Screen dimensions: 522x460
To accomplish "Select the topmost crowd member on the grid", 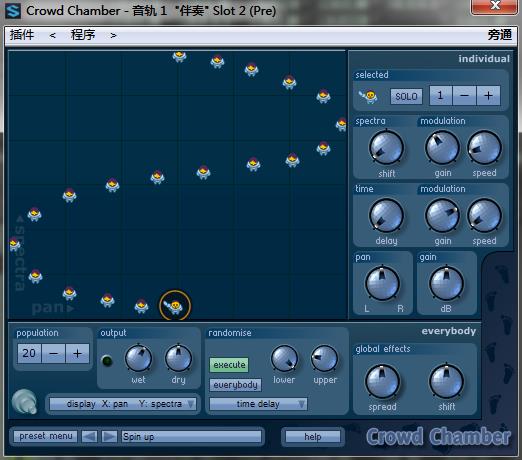I will pos(179,56).
